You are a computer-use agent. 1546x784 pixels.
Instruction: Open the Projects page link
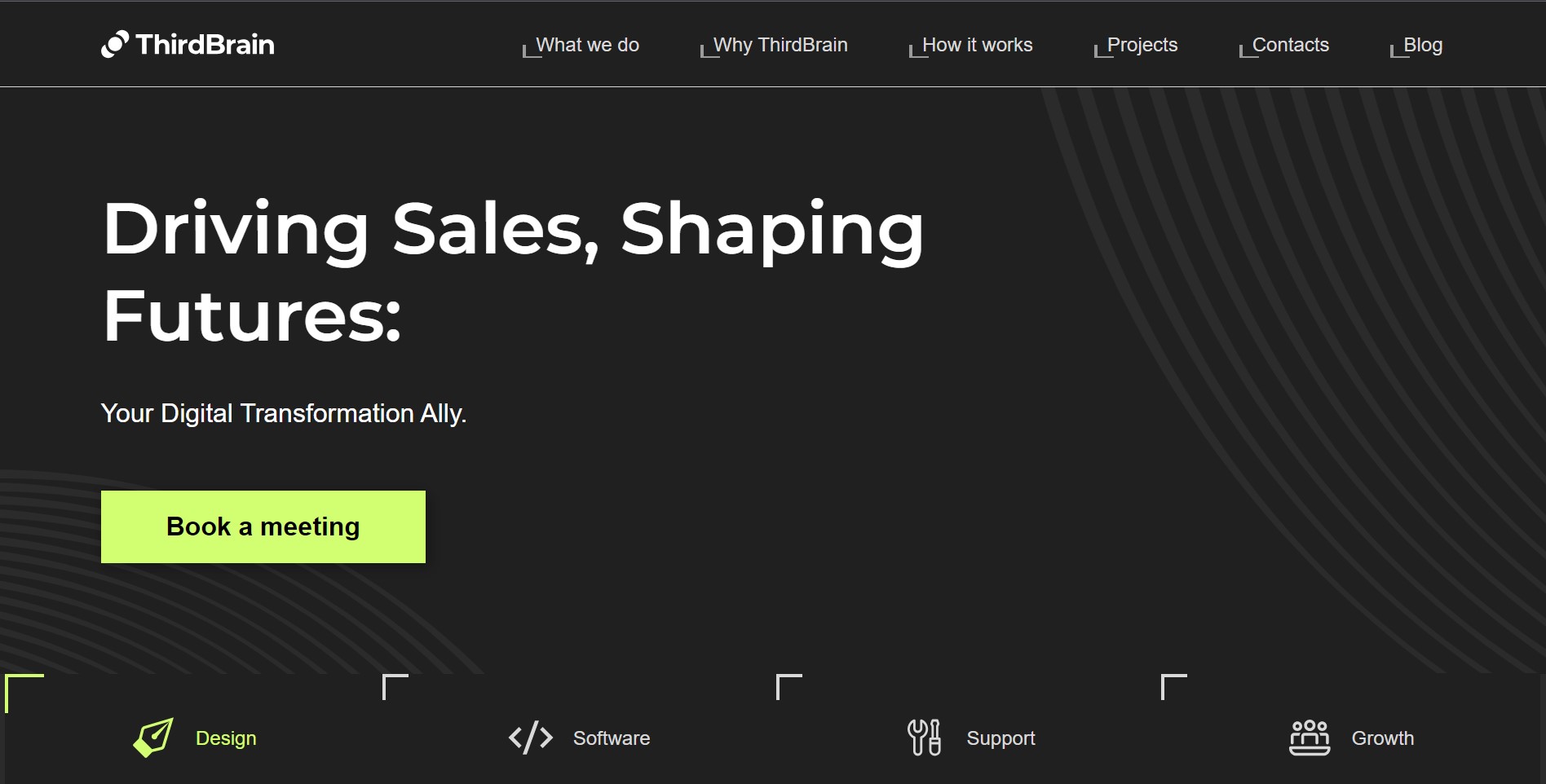(1142, 45)
